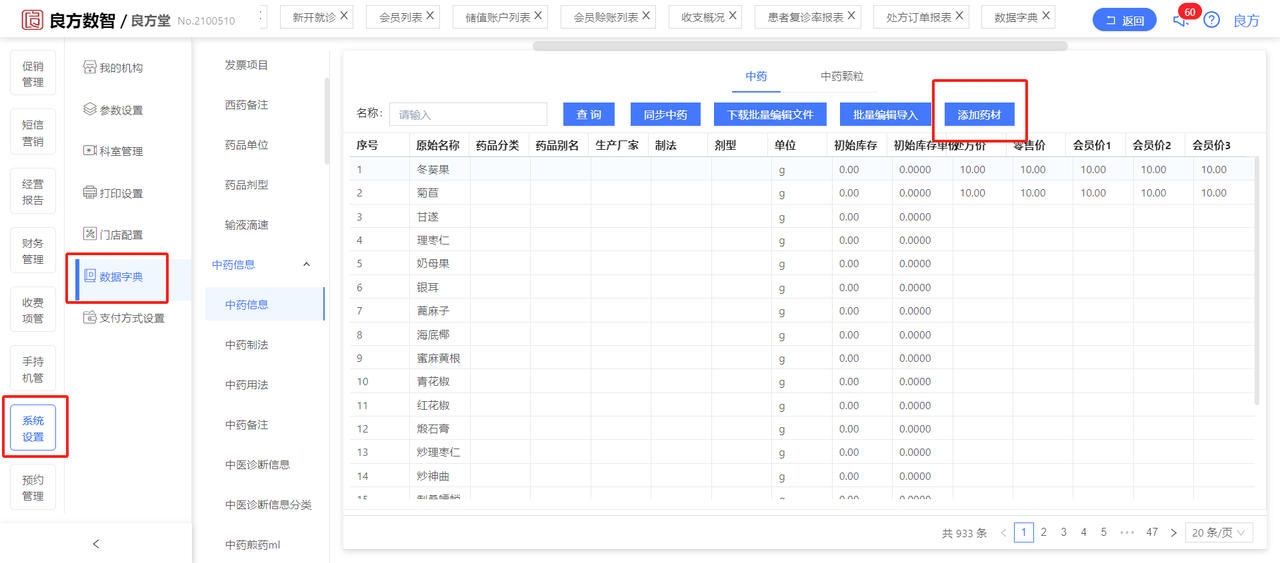The height and width of the screenshot is (563, 1280).
Task: Select 中医诊断信息 in the dictionary list
Action: click(258, 465)
